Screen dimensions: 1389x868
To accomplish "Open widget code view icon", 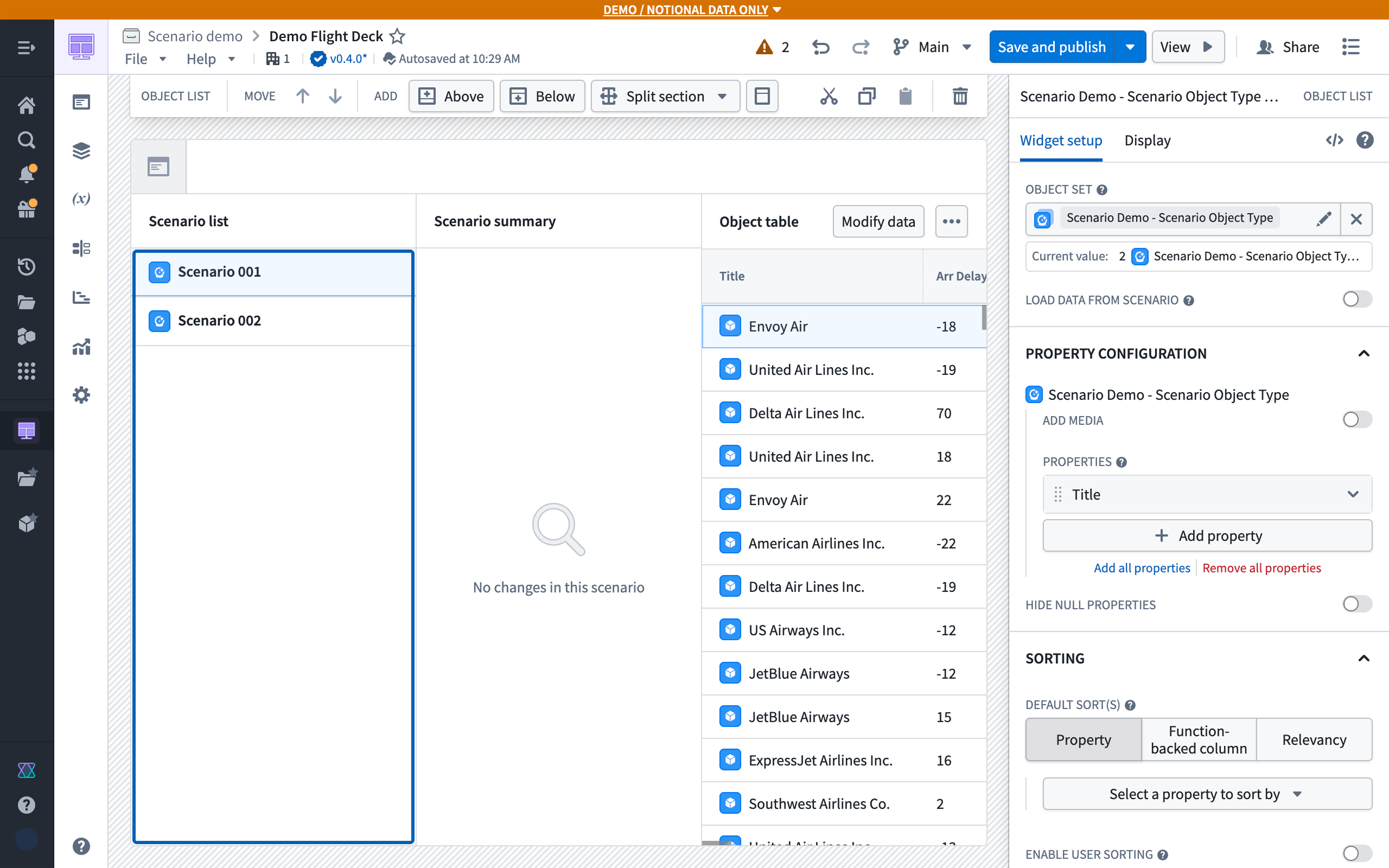I will (x=1335, y=140).
